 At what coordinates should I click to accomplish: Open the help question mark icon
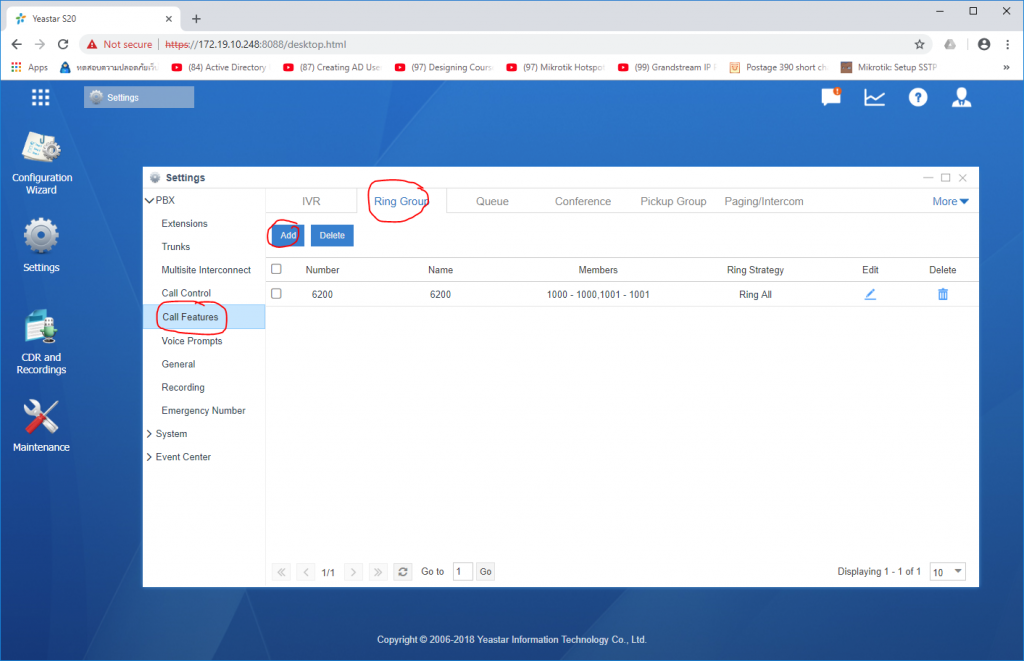918,98
